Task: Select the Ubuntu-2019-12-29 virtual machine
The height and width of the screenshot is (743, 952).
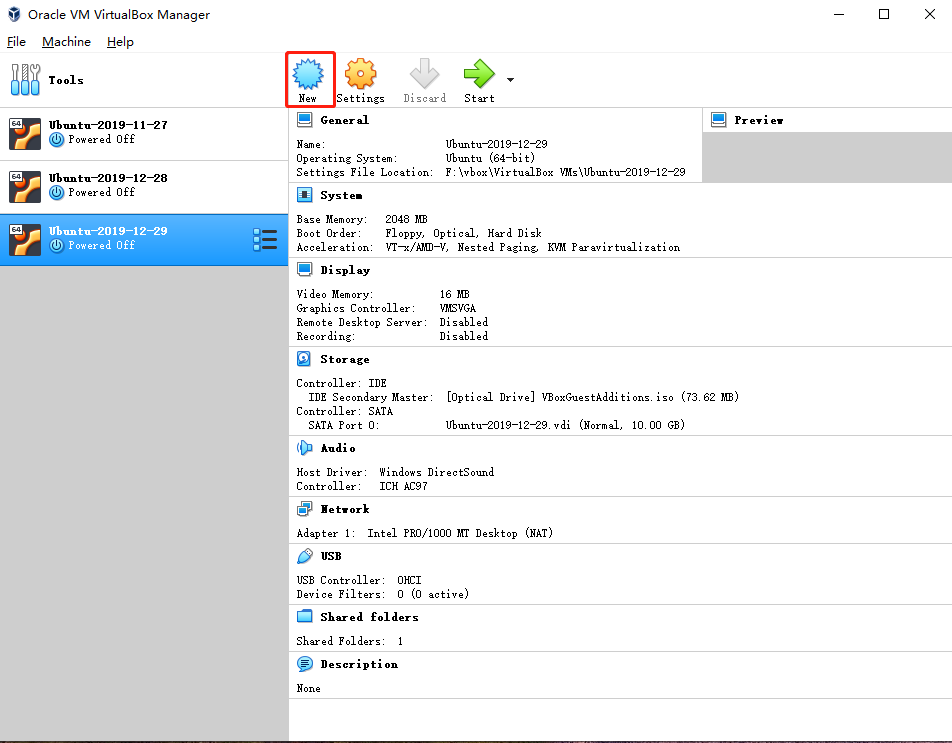Action: coord(144,240)
